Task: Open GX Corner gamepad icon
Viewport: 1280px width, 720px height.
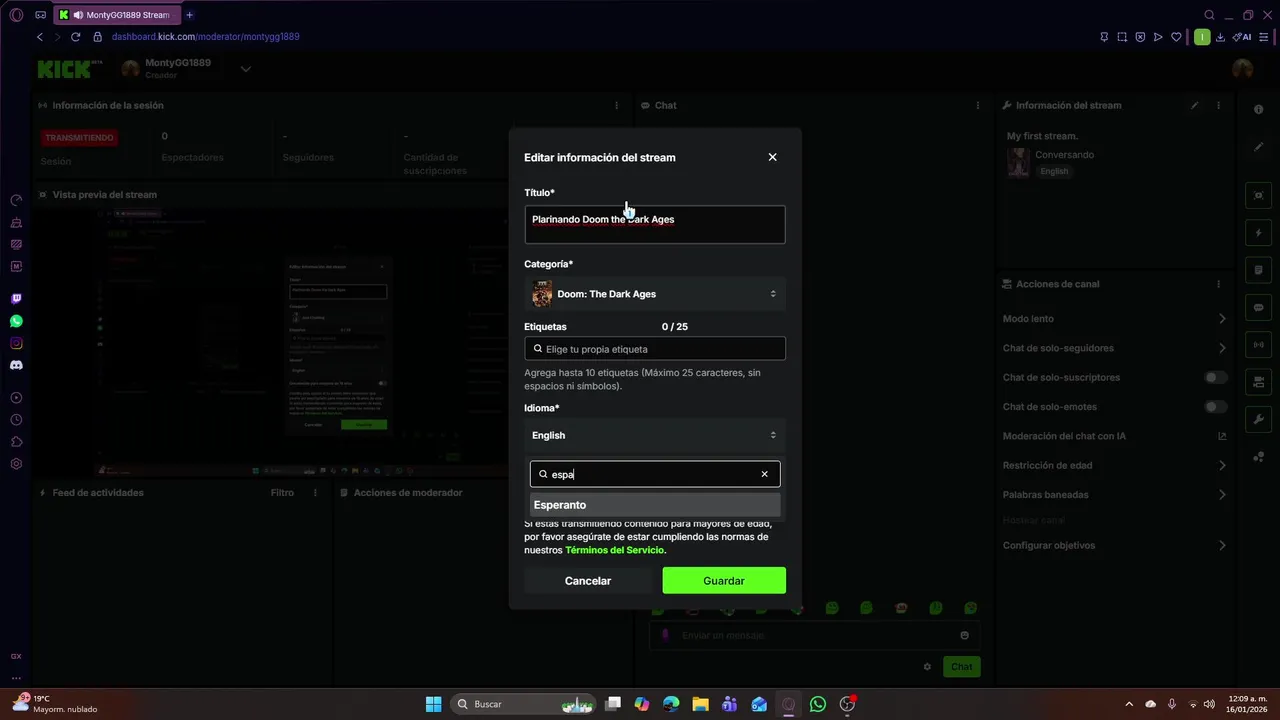Action: (x=40, y=15)
